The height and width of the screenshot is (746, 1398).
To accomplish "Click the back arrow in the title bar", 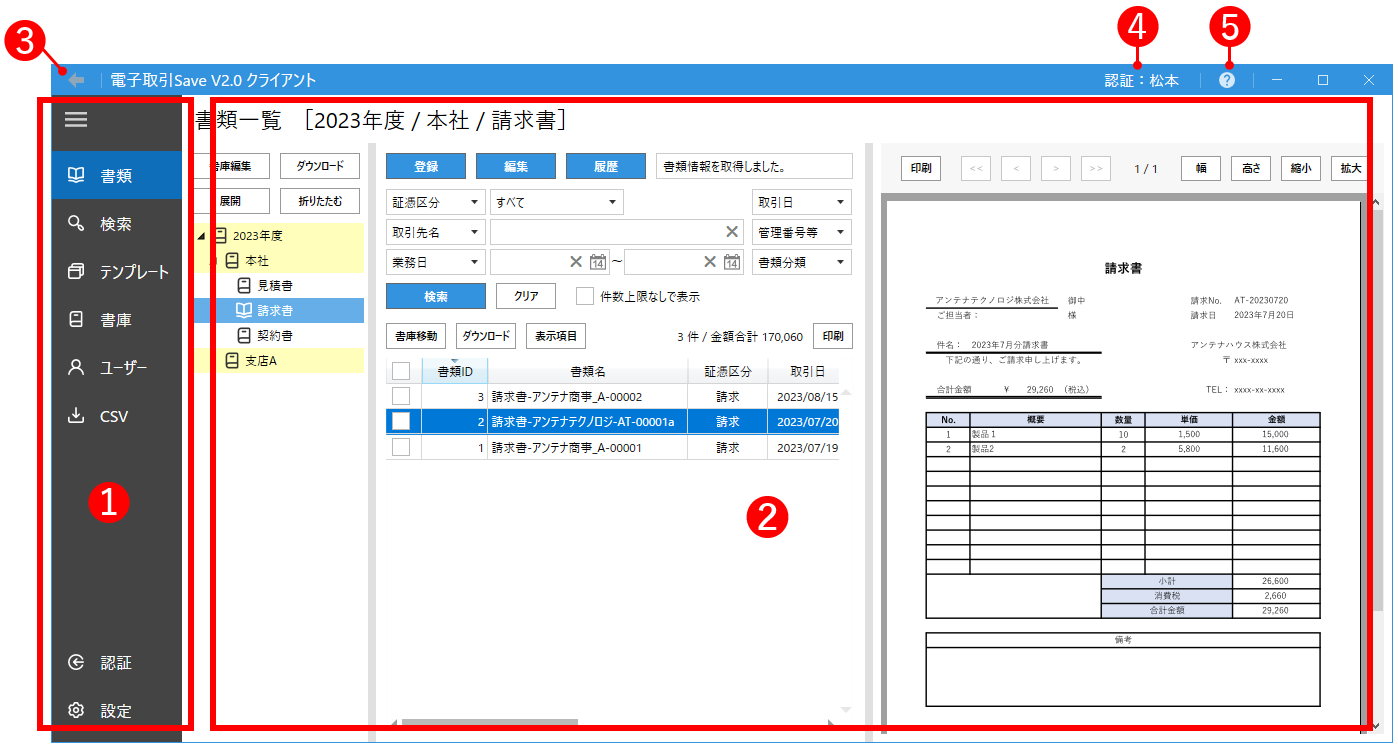I will 75,78.
